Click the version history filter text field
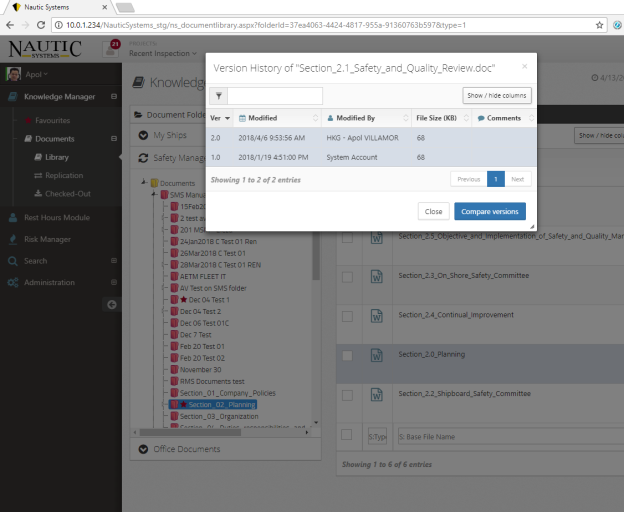624x512 pixels. click(x=275, y=96)
